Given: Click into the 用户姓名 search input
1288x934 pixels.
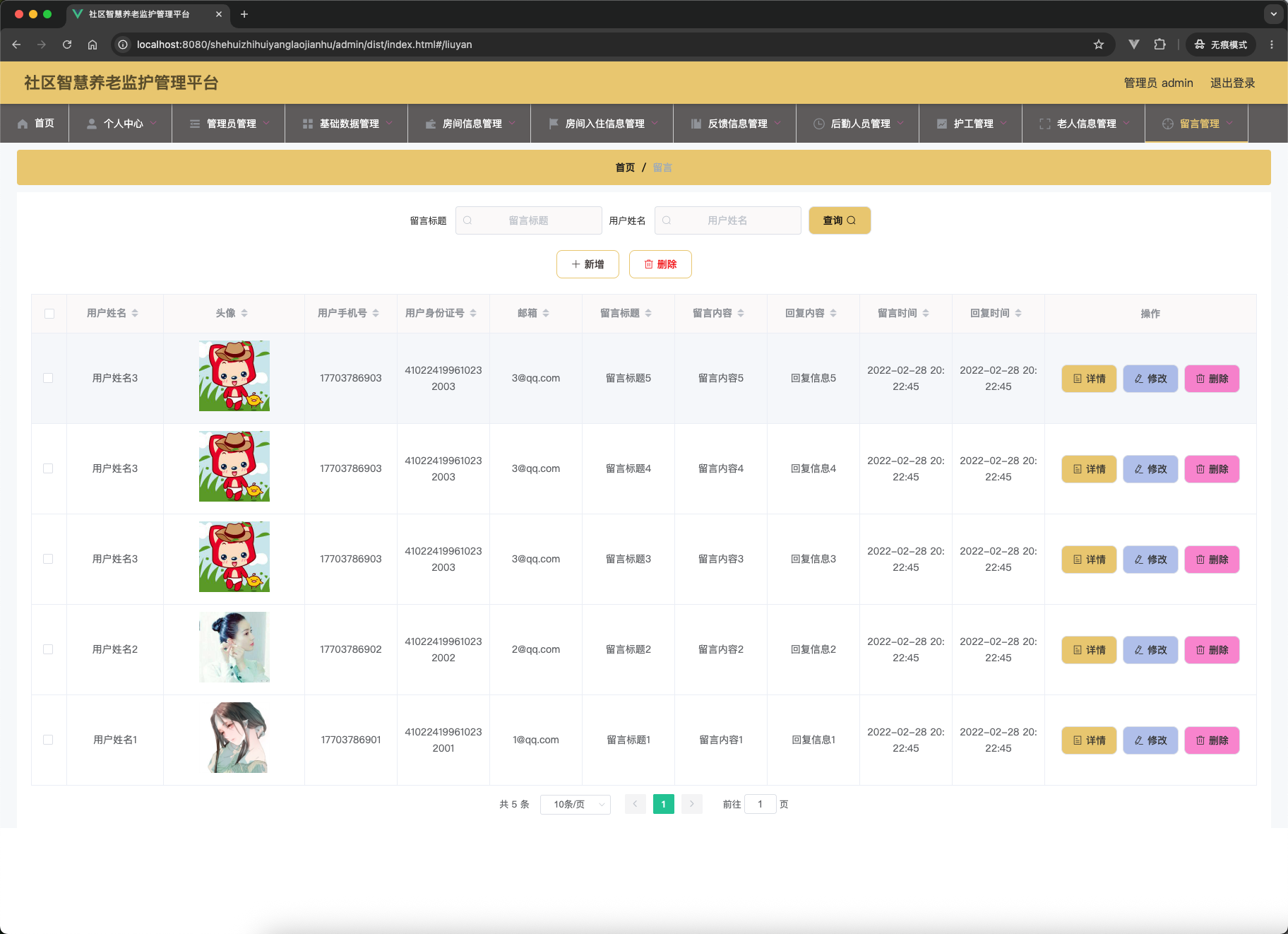Looking at the screenshot, I should pyautogui.click(x=728, y=220).
